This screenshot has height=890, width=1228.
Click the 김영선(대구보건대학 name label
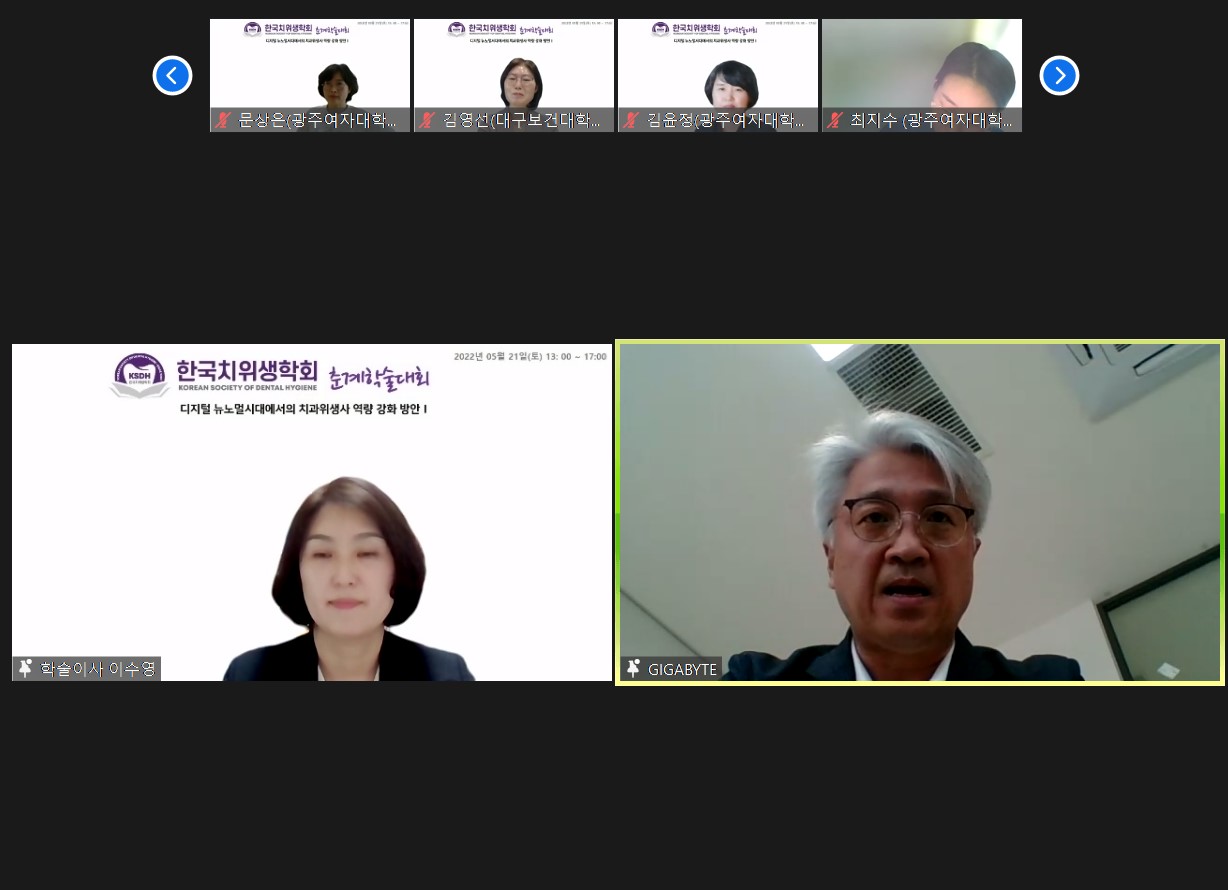pos(522,120)
